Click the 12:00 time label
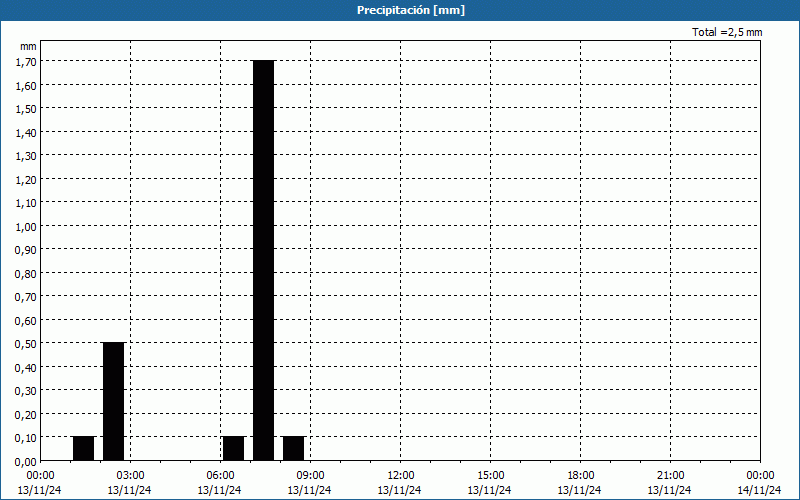This screenshot has width=800, height=500. click(401, 476)
